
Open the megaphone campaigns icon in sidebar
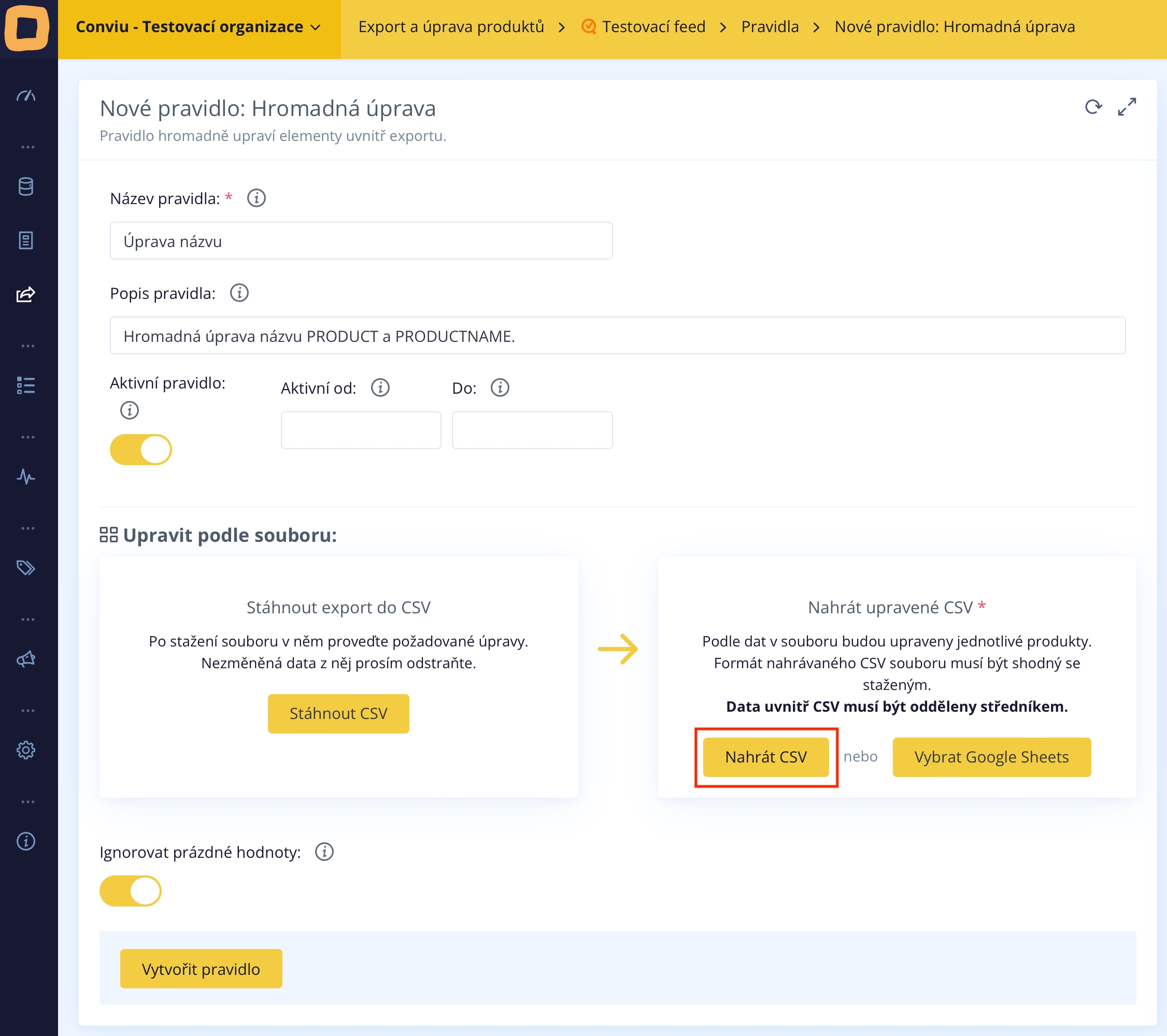click(26, 659)
